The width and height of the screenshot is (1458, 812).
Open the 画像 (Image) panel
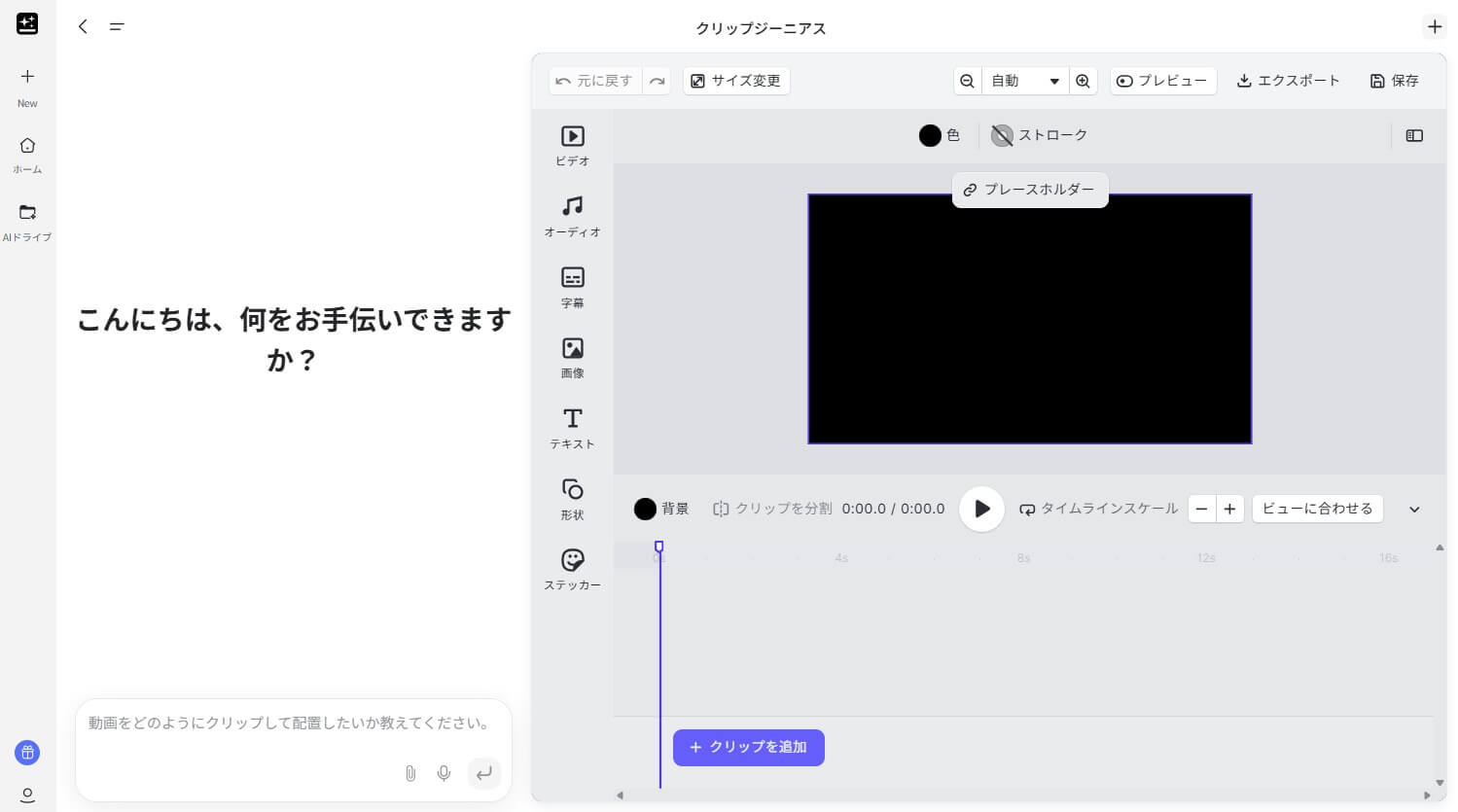tap(572, 357)
